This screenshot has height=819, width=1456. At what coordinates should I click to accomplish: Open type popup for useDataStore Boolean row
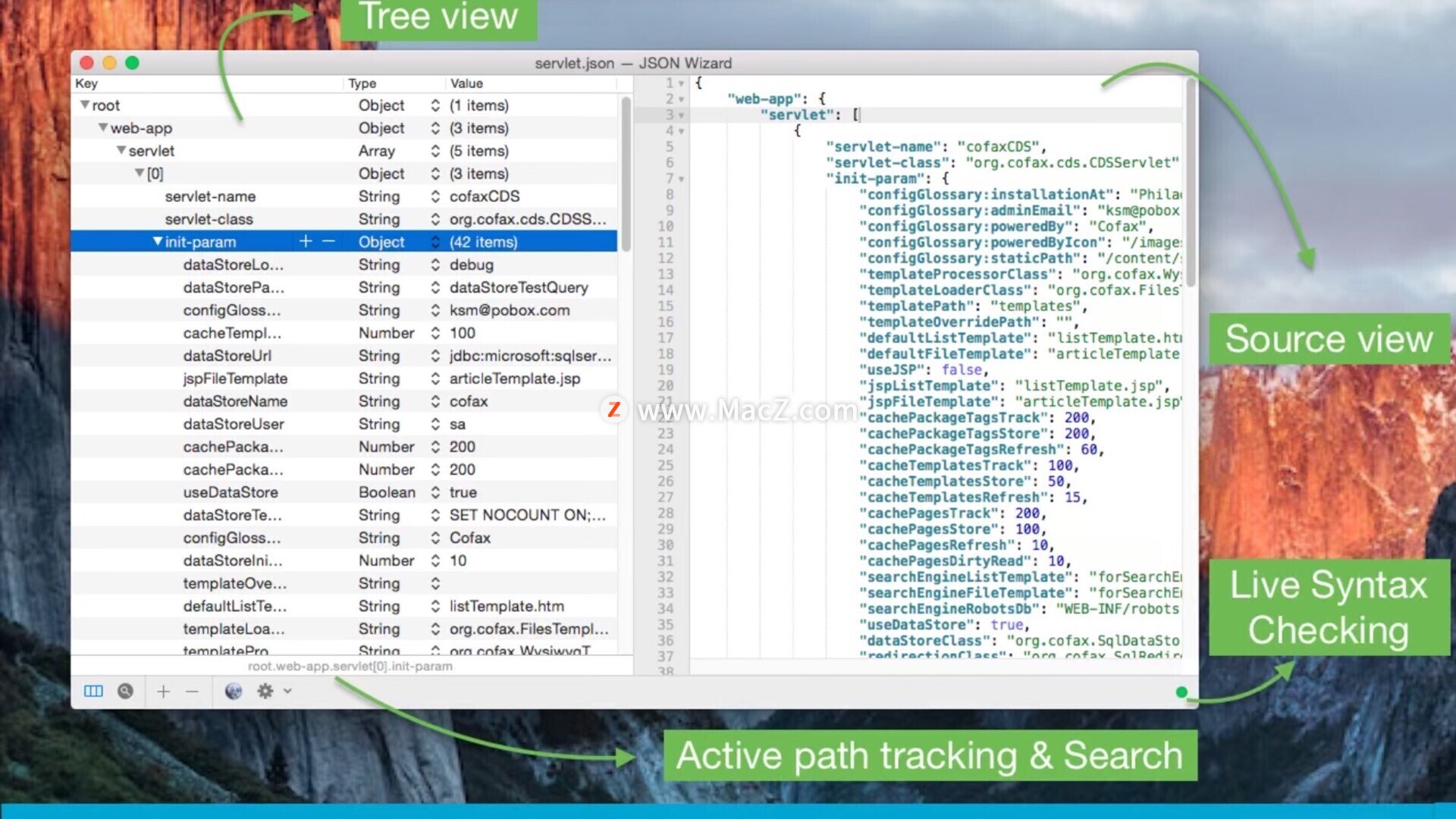[x=435, y=492]
